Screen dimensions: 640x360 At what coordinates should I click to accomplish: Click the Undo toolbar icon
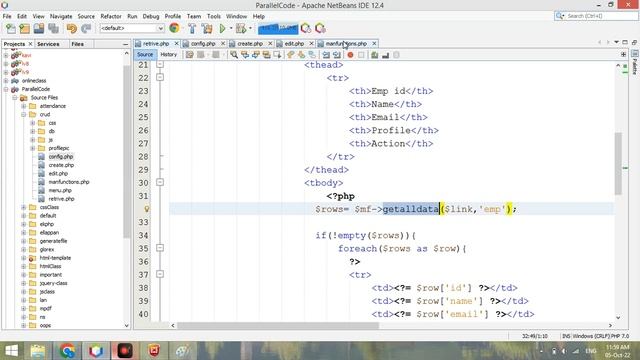coord(71,28)
